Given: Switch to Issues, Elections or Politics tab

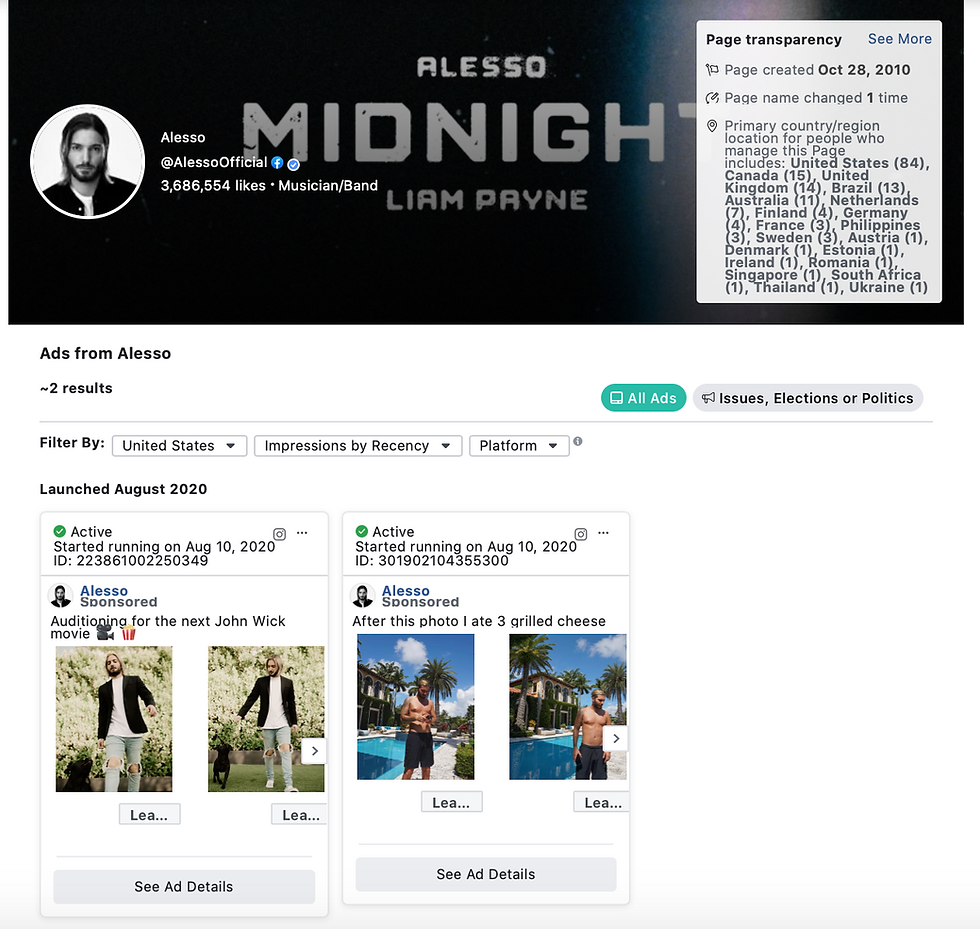Looking at the screenshot, I should coord(808,398).
